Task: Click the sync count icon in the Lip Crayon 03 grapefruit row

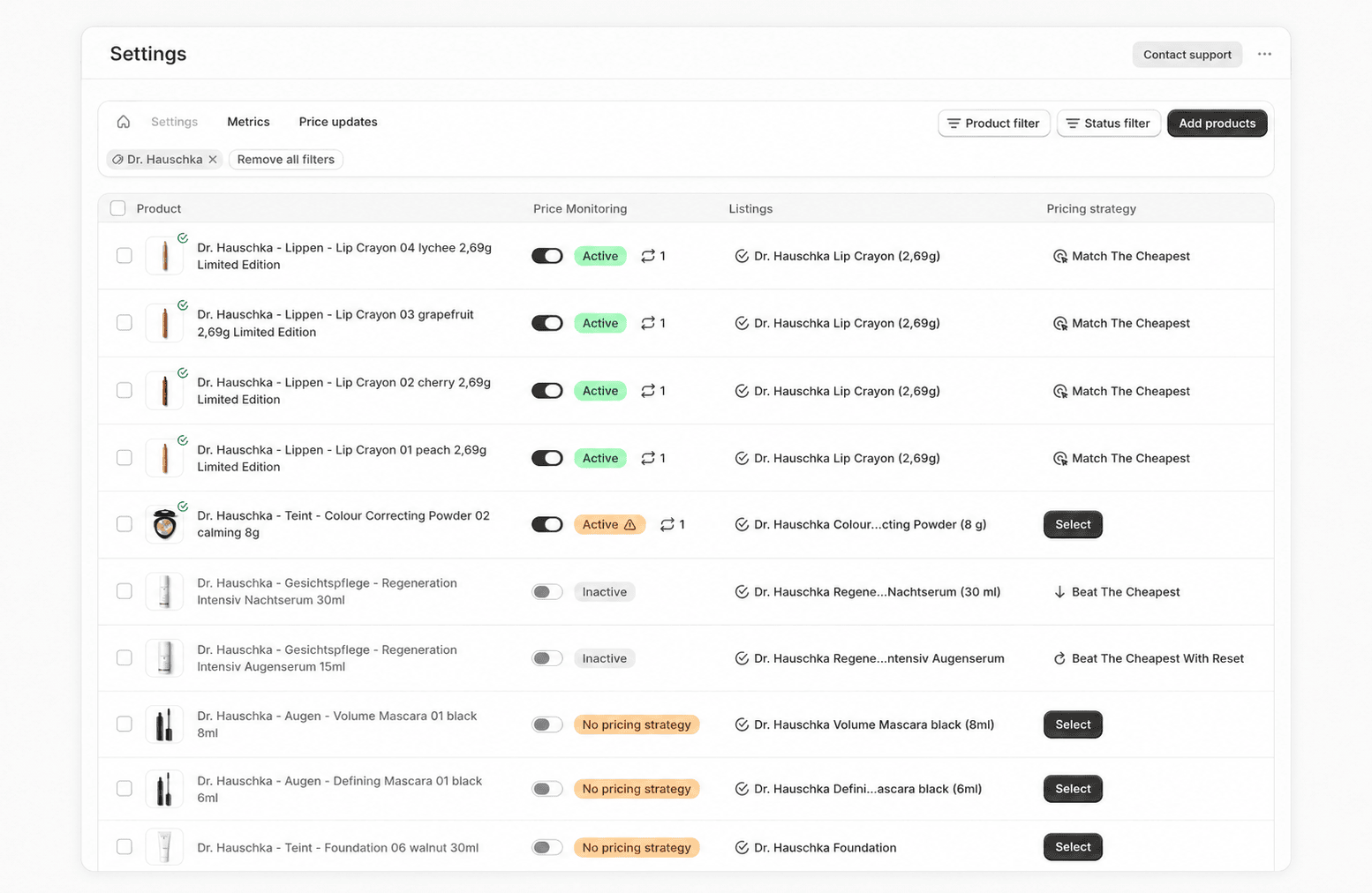Action: (648, 323)
